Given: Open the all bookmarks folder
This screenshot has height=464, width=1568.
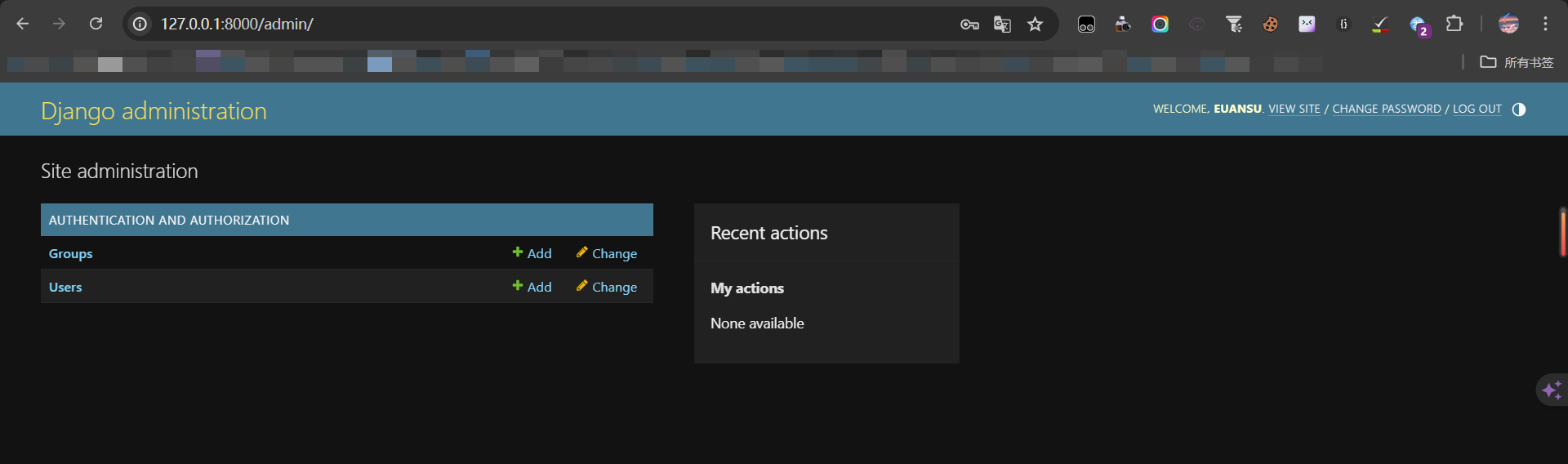Looking at the screenshot, I should coord(1517,62).
